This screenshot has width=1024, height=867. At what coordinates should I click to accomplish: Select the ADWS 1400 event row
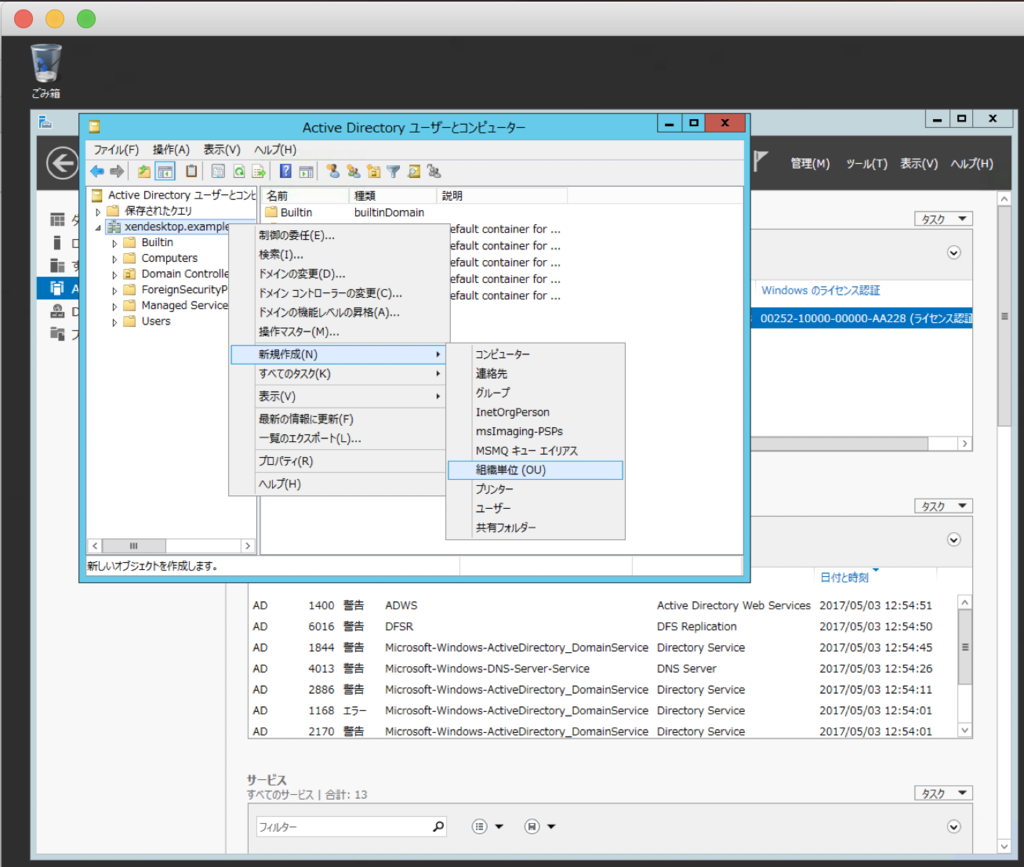tap(601, 606)
